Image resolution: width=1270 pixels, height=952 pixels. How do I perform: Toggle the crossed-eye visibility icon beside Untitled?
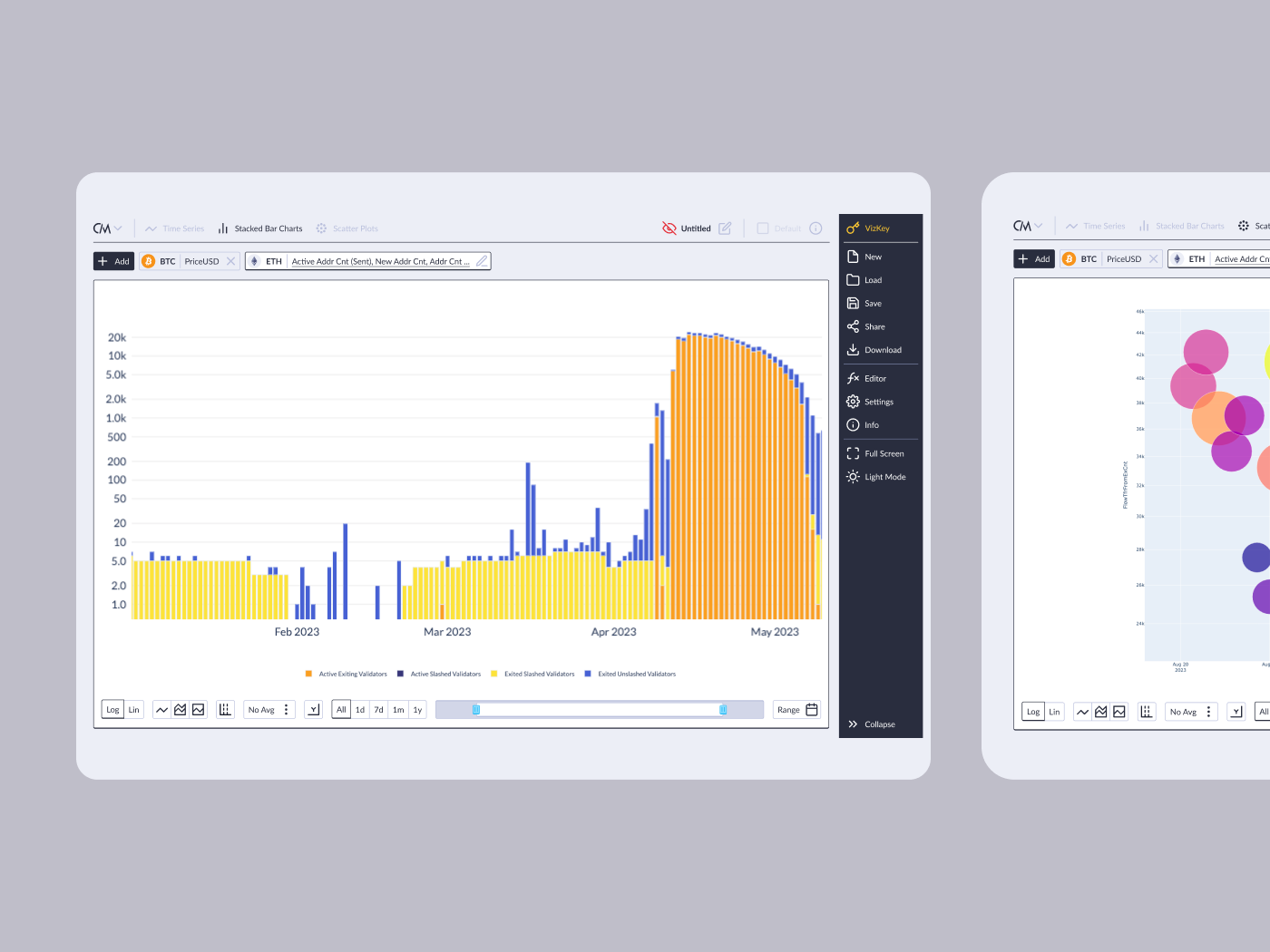pos(669,228)
